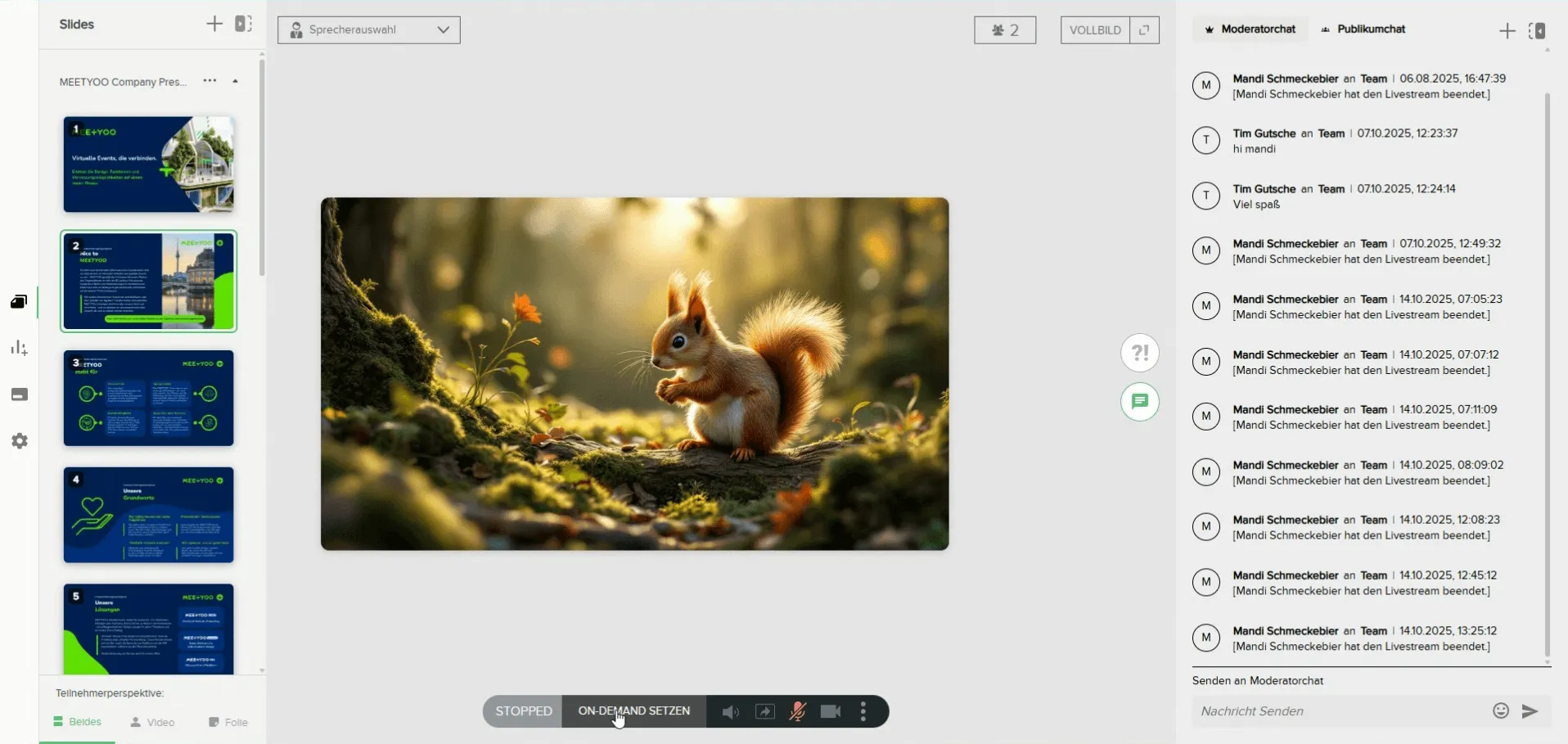
Task: Open the green chat bubble button
Action: [x=1139, y=402]
